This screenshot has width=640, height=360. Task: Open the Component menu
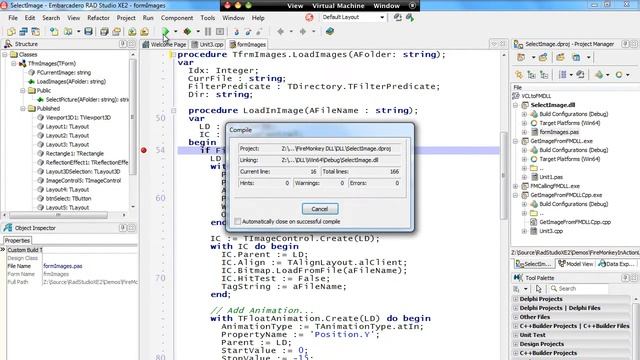click(177, 18)
